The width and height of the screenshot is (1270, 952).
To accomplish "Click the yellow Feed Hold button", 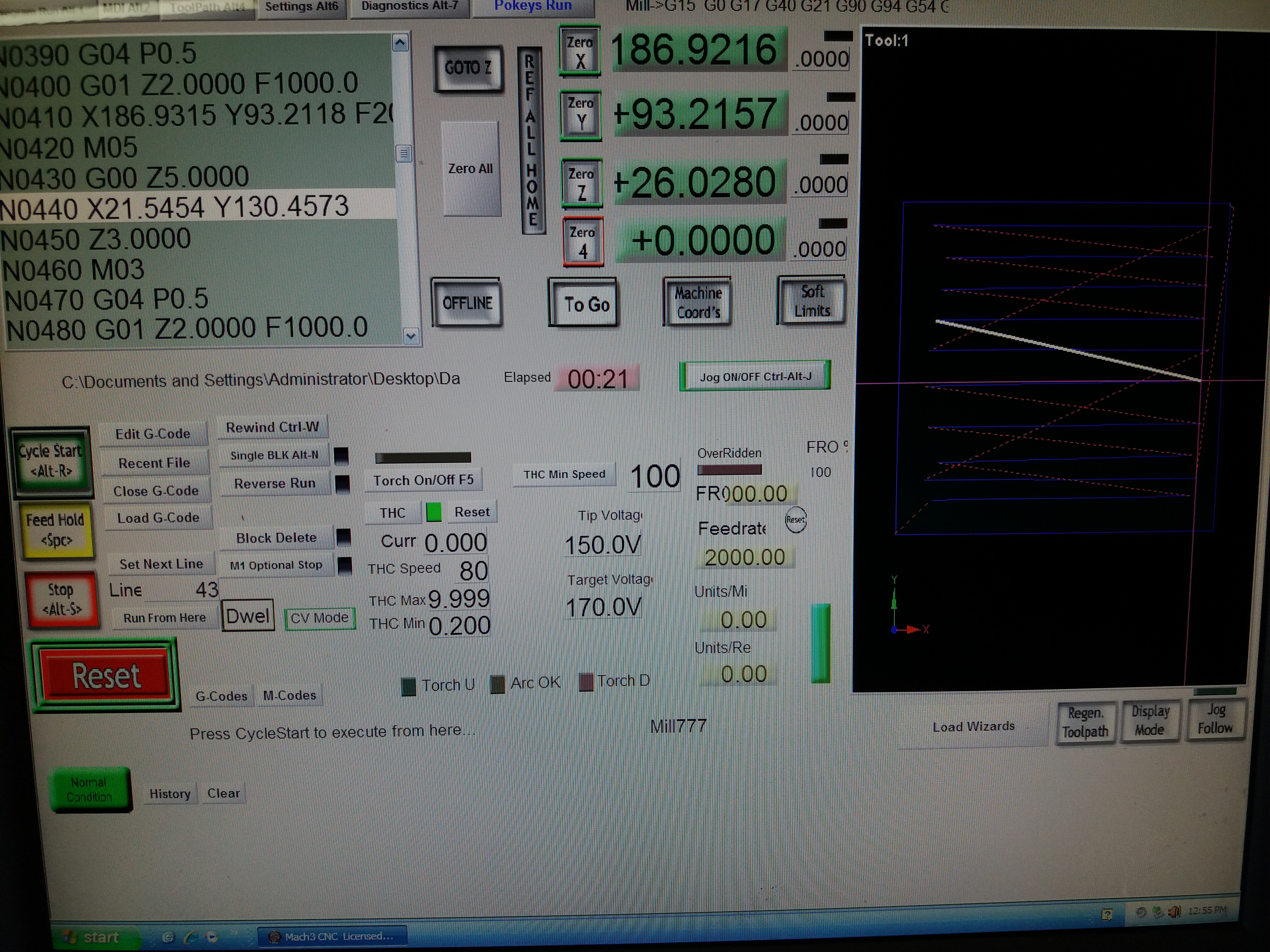I will [x=56, y=529].
